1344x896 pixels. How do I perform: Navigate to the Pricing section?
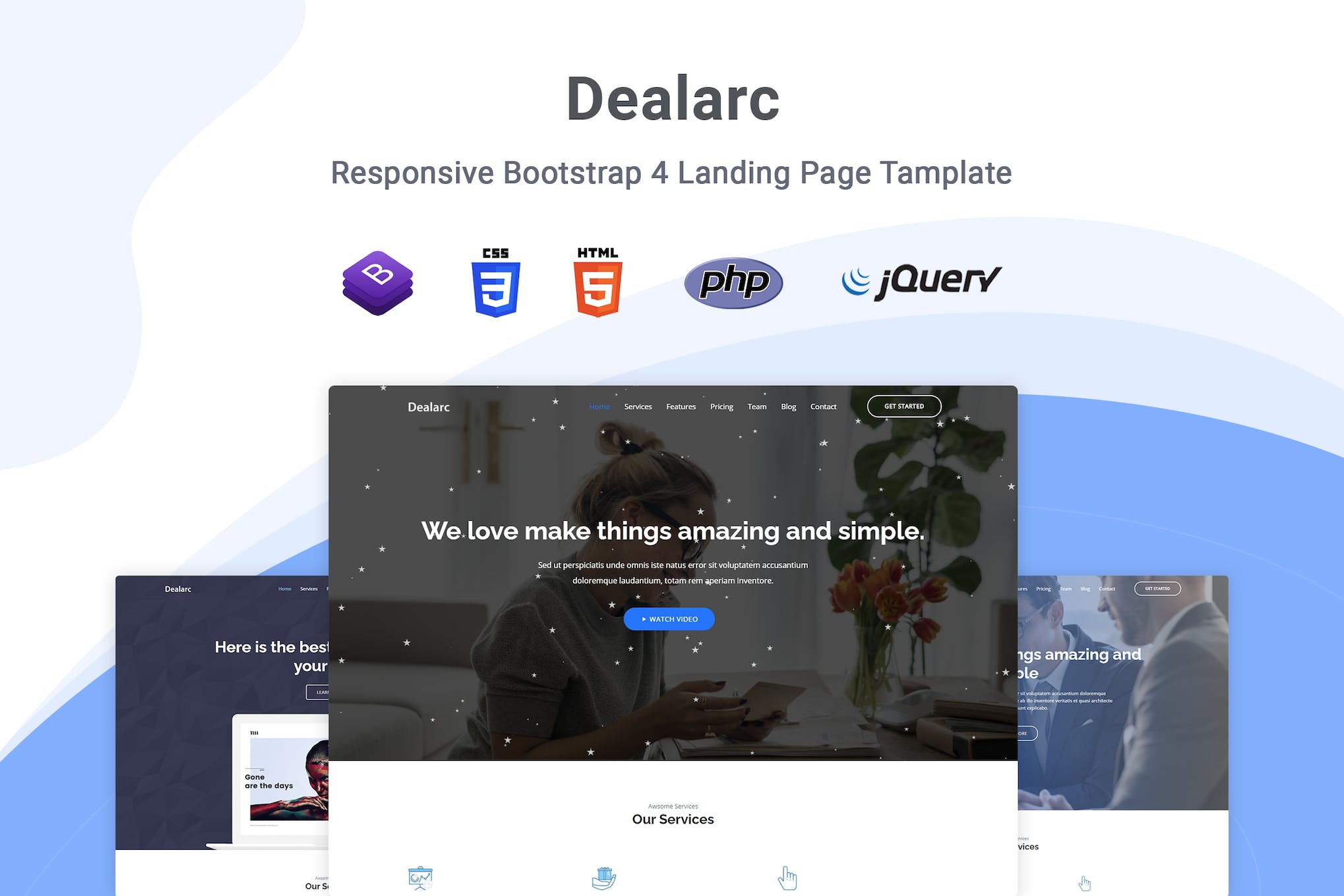pos(721,407)
